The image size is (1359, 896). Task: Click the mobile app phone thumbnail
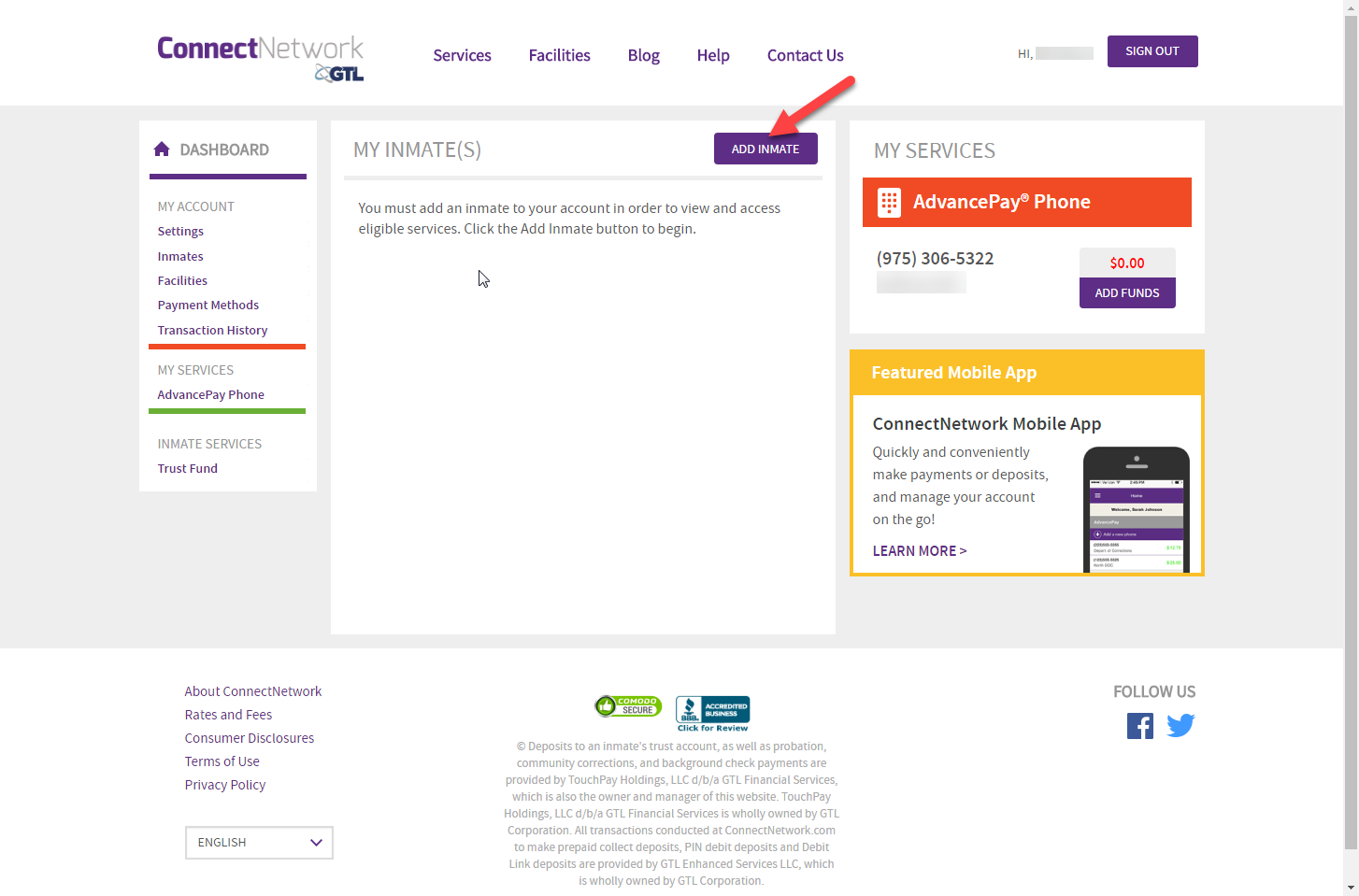[1136, 509]
